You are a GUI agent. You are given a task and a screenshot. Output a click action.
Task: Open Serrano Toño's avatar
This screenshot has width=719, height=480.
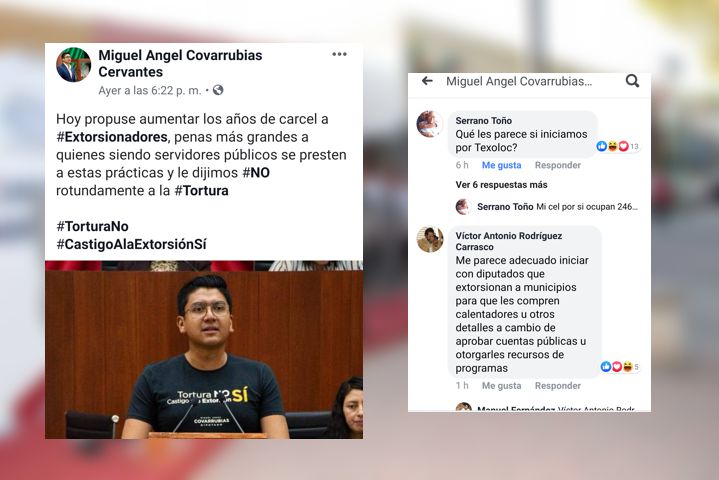pos(430,124)
